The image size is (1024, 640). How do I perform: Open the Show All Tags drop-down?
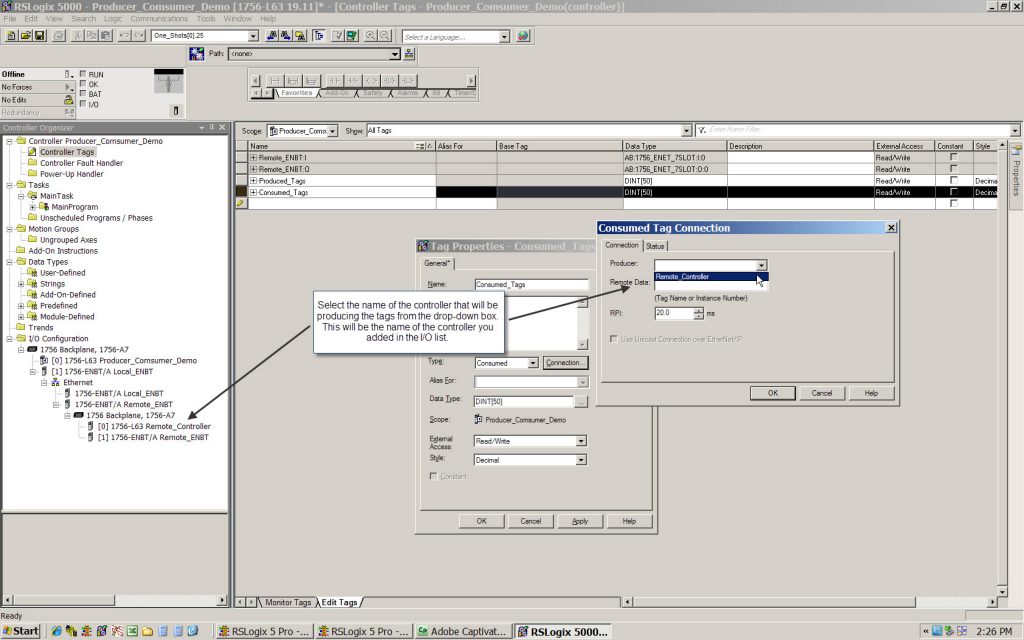tap(686, 131)
